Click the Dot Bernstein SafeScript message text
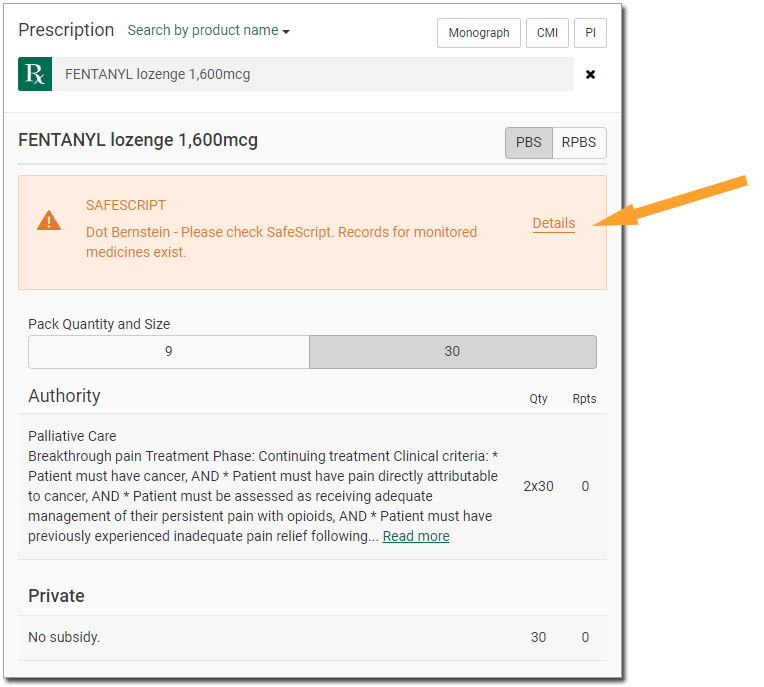This screenshot has height=687, width=764. pos(282,242)
